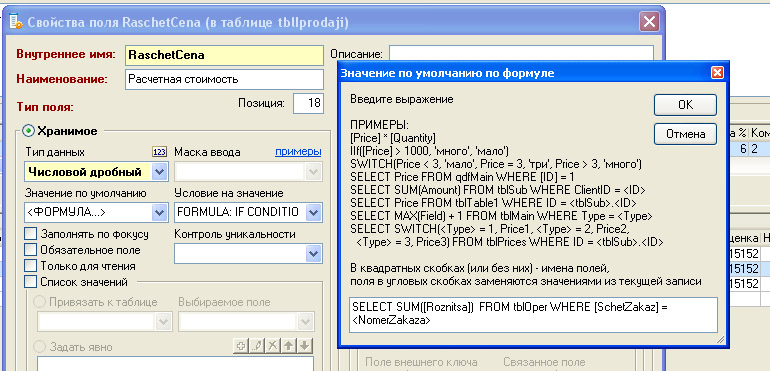Open the примеры link

[298, 152]
